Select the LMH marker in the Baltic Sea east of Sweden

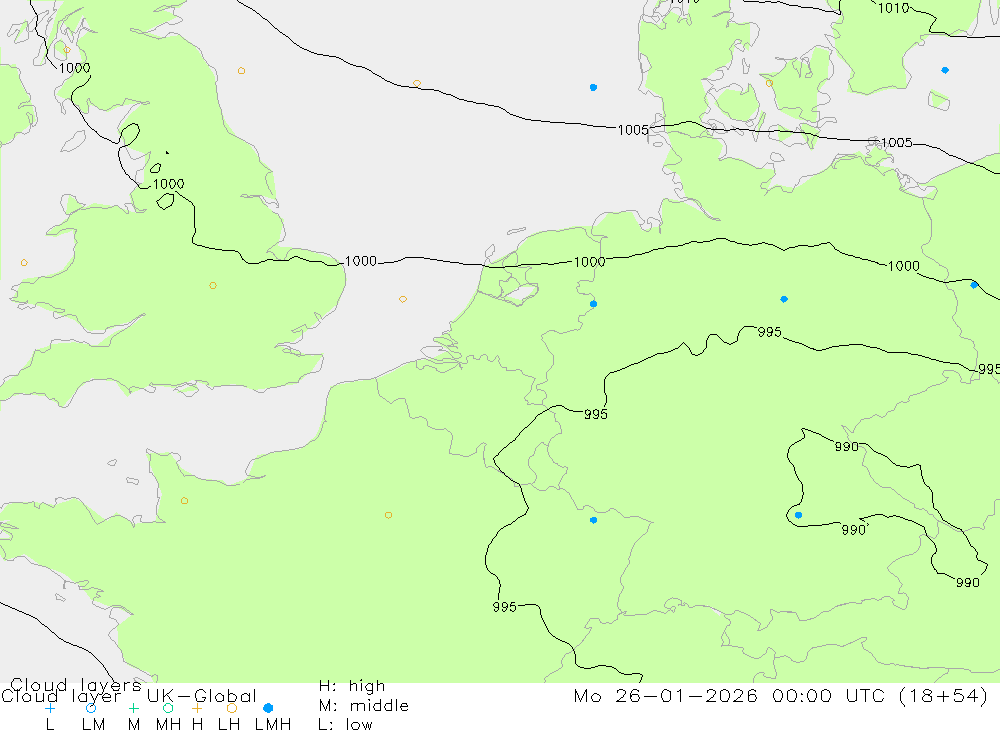coord(945,70)
